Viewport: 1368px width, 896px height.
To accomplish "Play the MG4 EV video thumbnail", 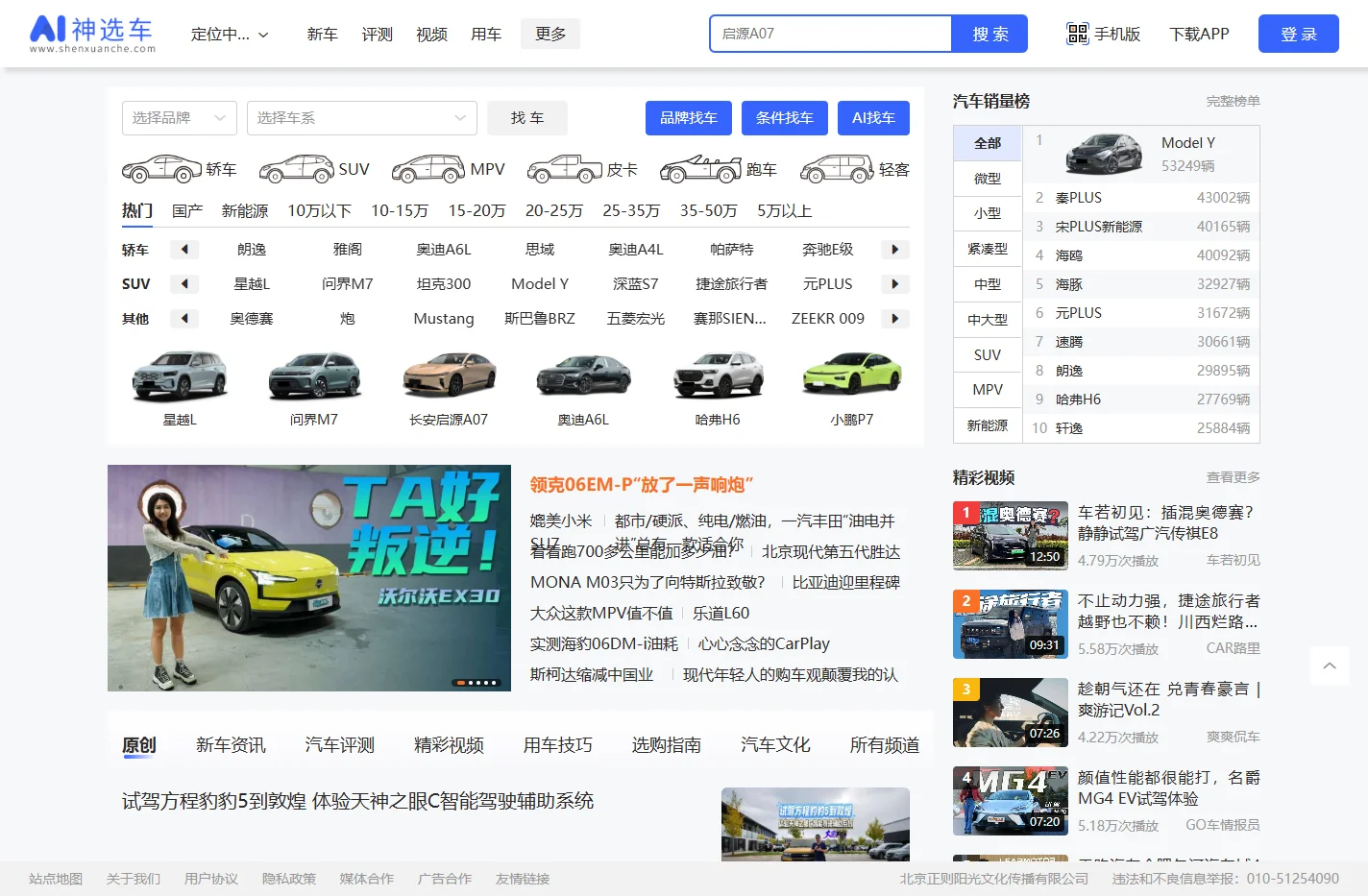I will (1011, 801).
